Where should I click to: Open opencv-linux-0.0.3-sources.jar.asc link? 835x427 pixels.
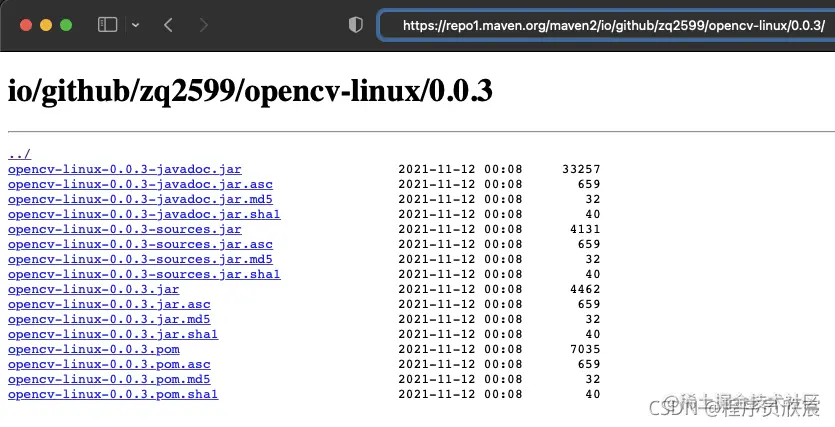(x=140, y=244)
